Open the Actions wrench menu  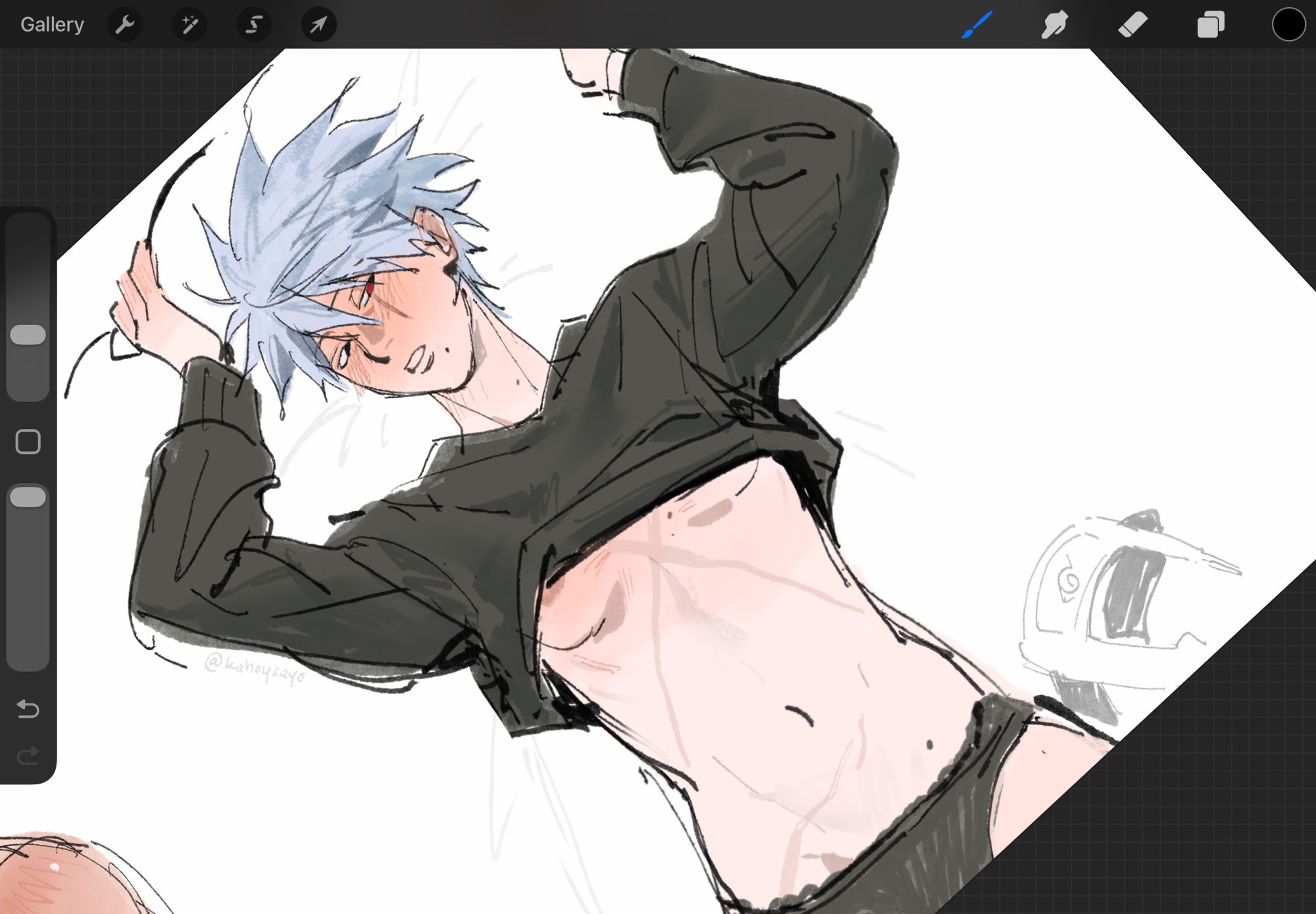(x=124, y=25)
